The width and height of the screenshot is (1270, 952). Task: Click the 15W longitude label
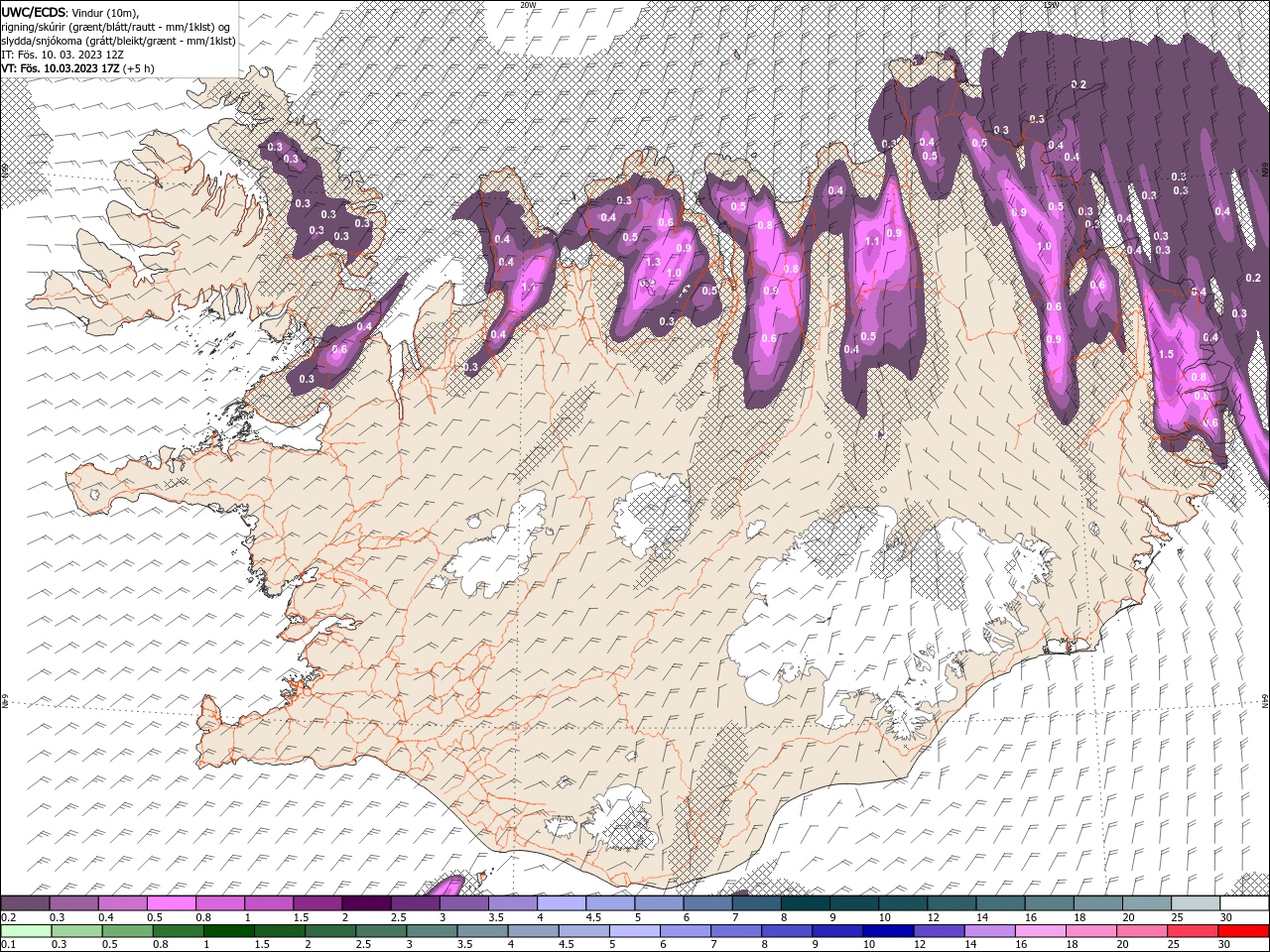[x=1051, y=5]
